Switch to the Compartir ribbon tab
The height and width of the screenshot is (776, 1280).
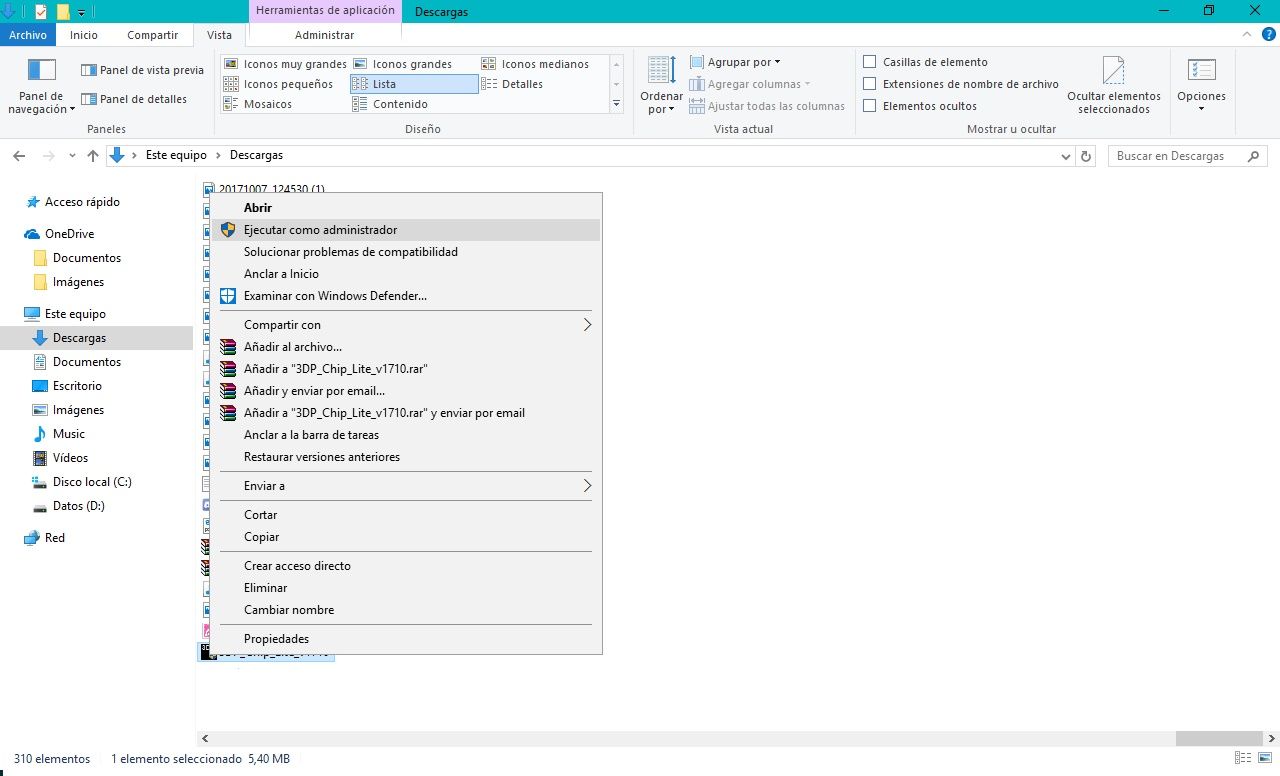[152, 35]
